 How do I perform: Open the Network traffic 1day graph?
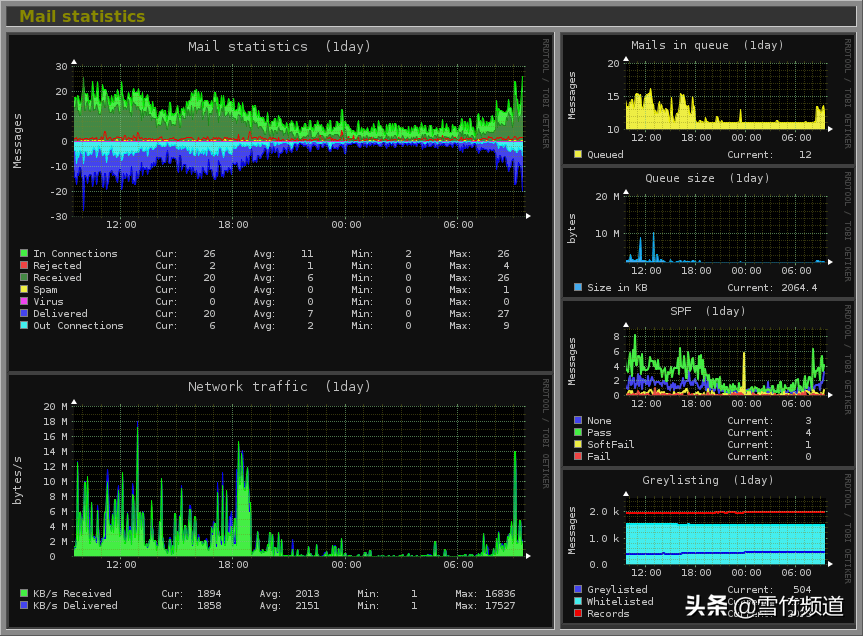300,480
